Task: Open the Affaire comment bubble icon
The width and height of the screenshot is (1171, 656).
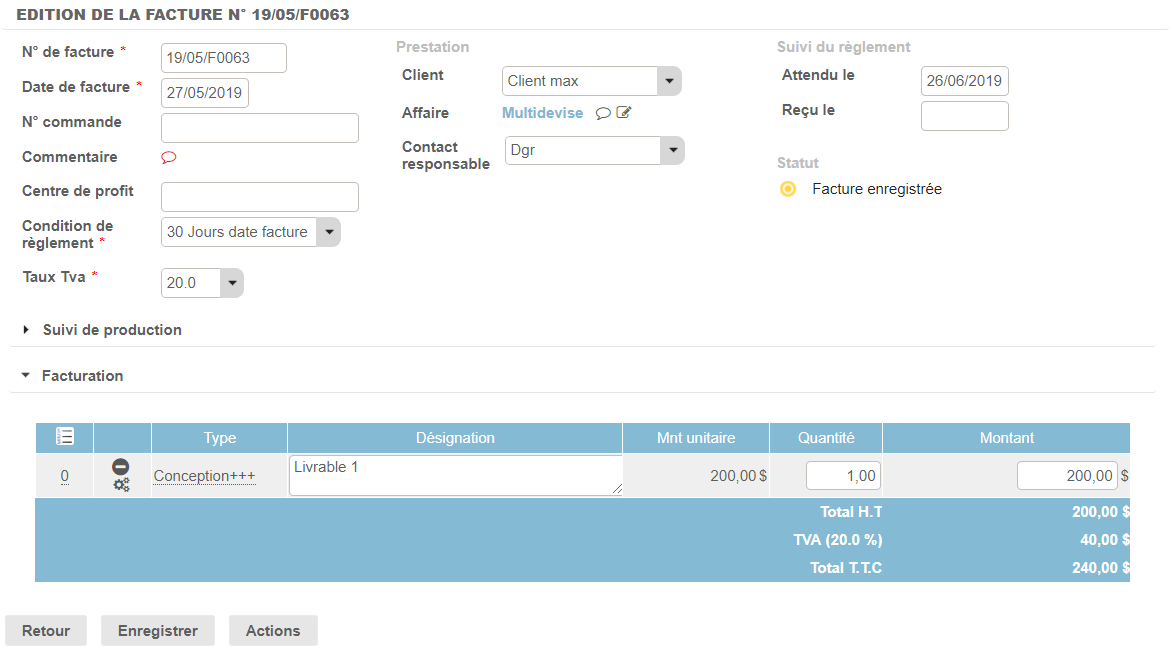Action: (603, 114)
